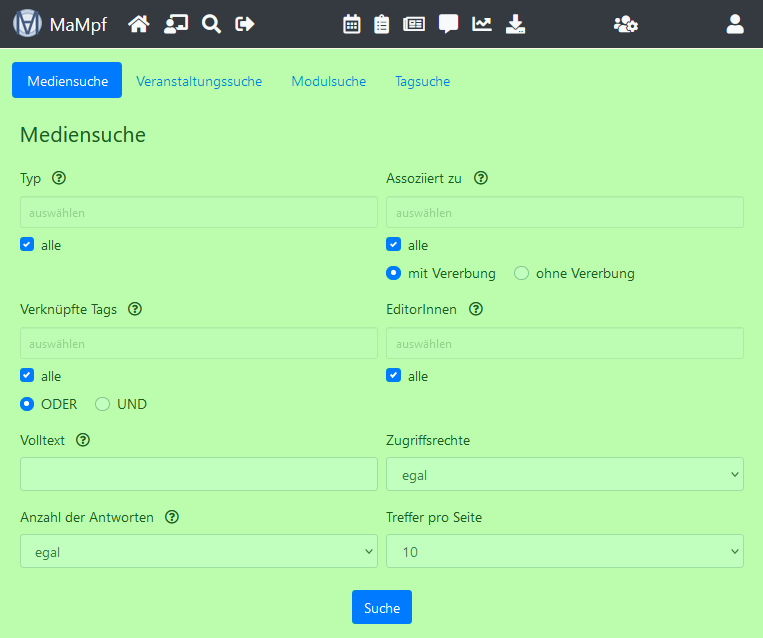This screenshot has width=763, height=638.
Task: Click the help icon next to Volltext
Action: [83, 440]
